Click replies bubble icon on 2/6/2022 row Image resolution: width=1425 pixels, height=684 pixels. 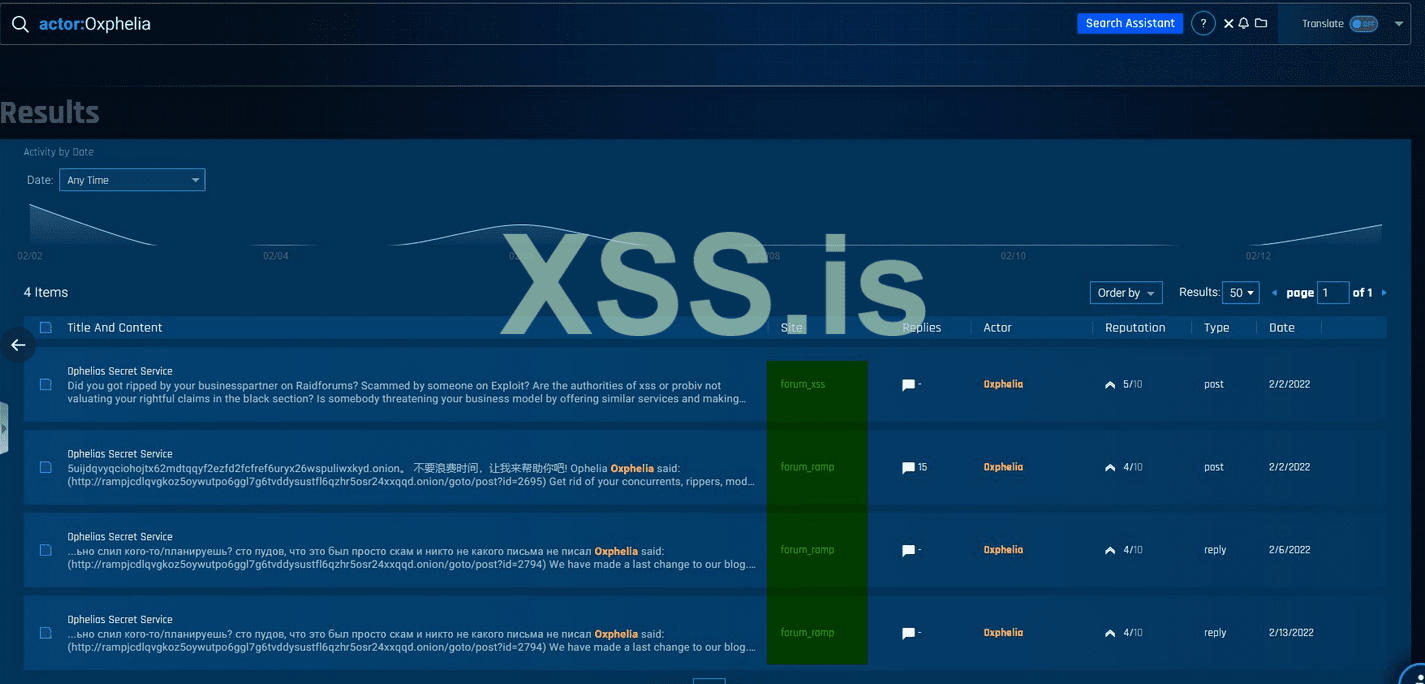(908, 551)
